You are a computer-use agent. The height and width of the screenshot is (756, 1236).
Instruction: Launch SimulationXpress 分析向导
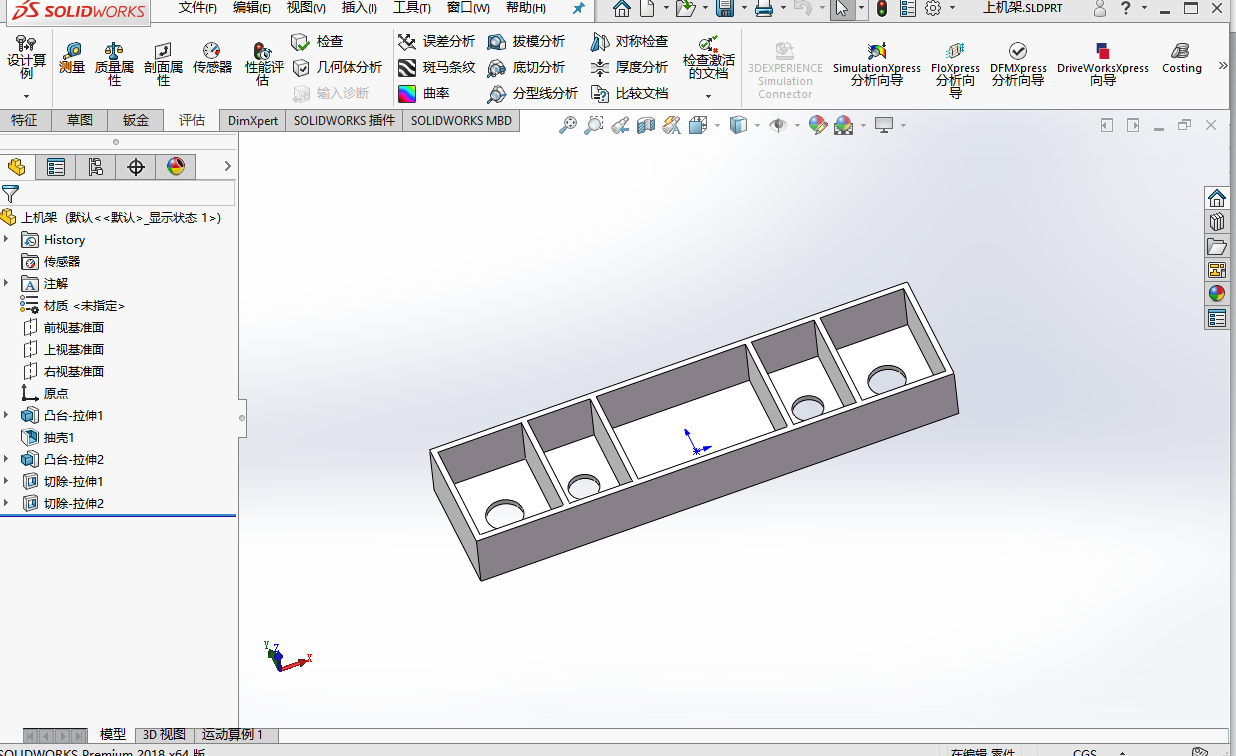pyautogui.click(x=876, y=64)
